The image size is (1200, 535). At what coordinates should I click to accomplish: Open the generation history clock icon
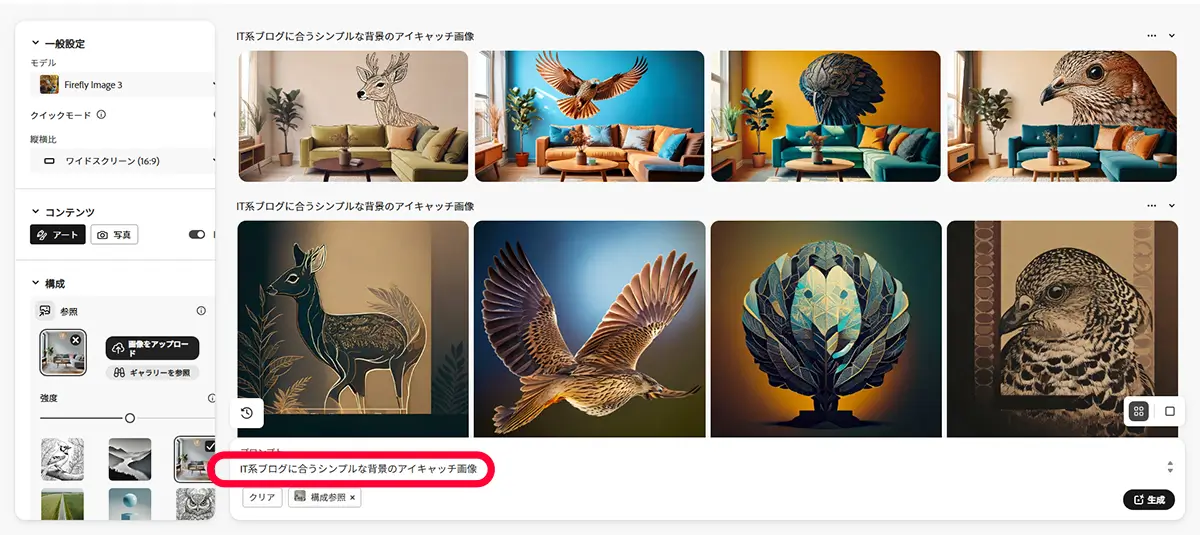[248, 413]
